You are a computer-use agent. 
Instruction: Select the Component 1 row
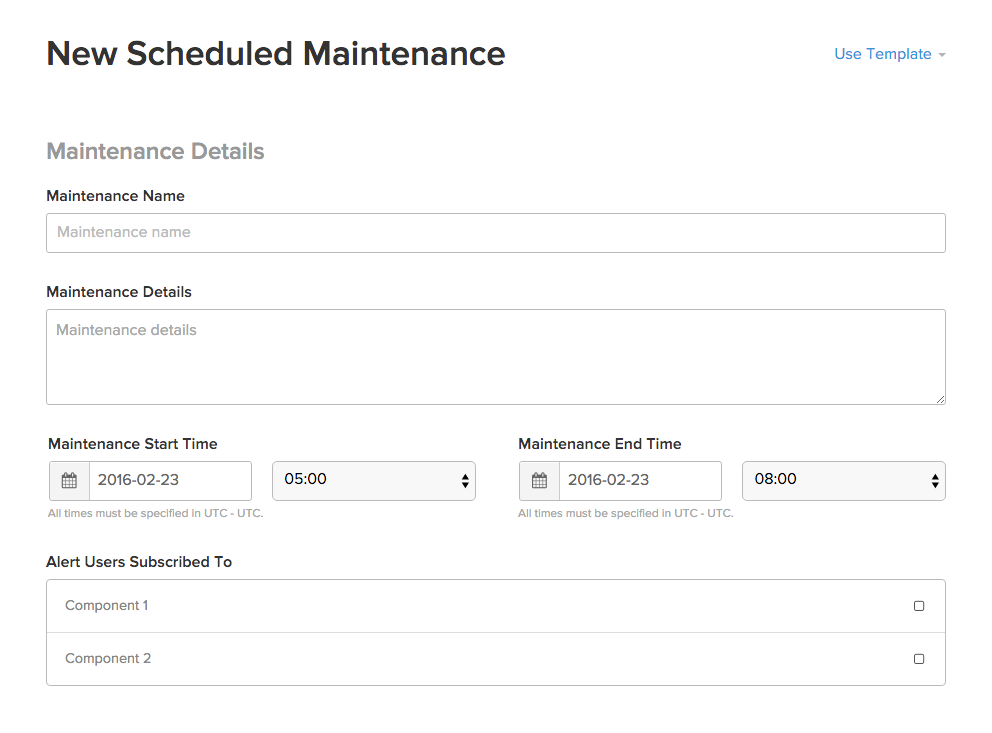496,606
